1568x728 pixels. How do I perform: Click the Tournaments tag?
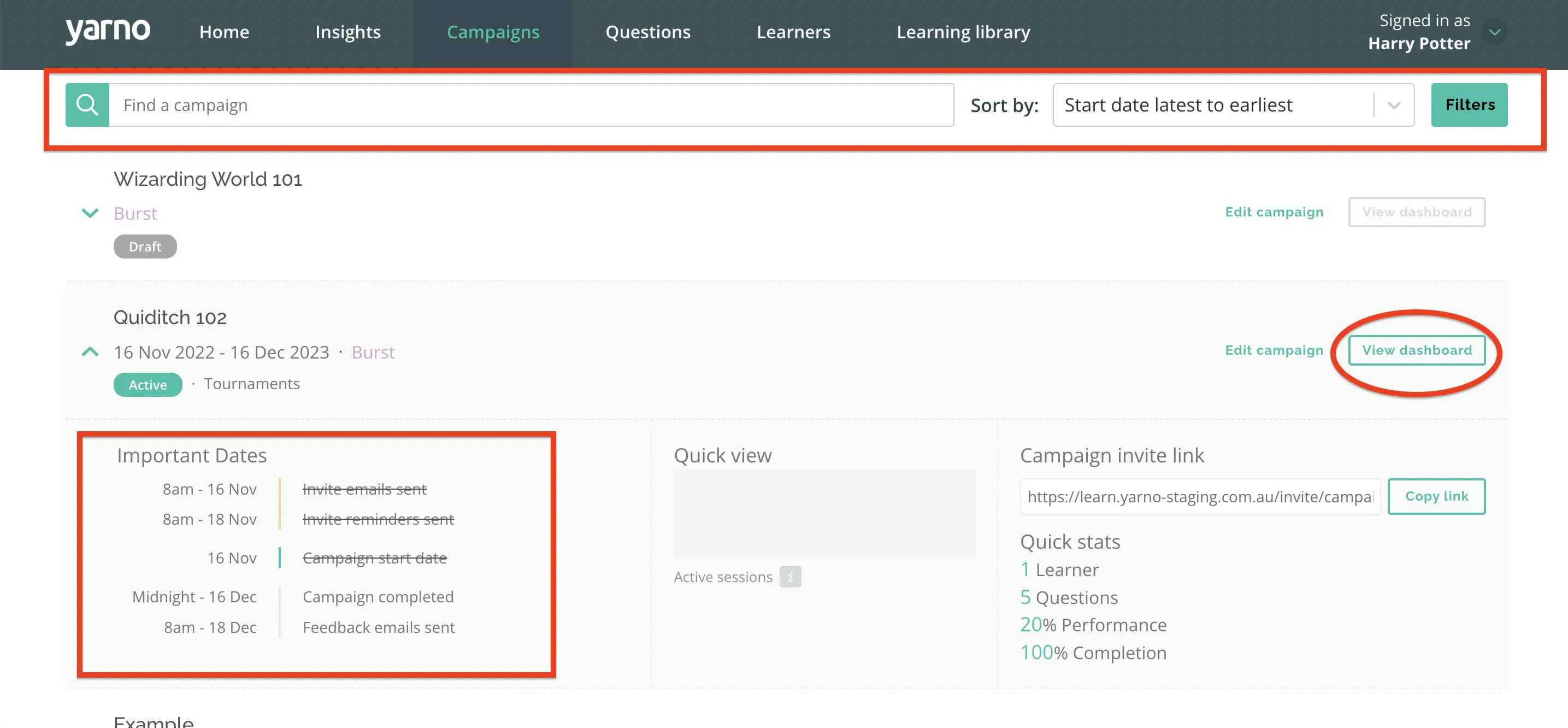(251, 384)
